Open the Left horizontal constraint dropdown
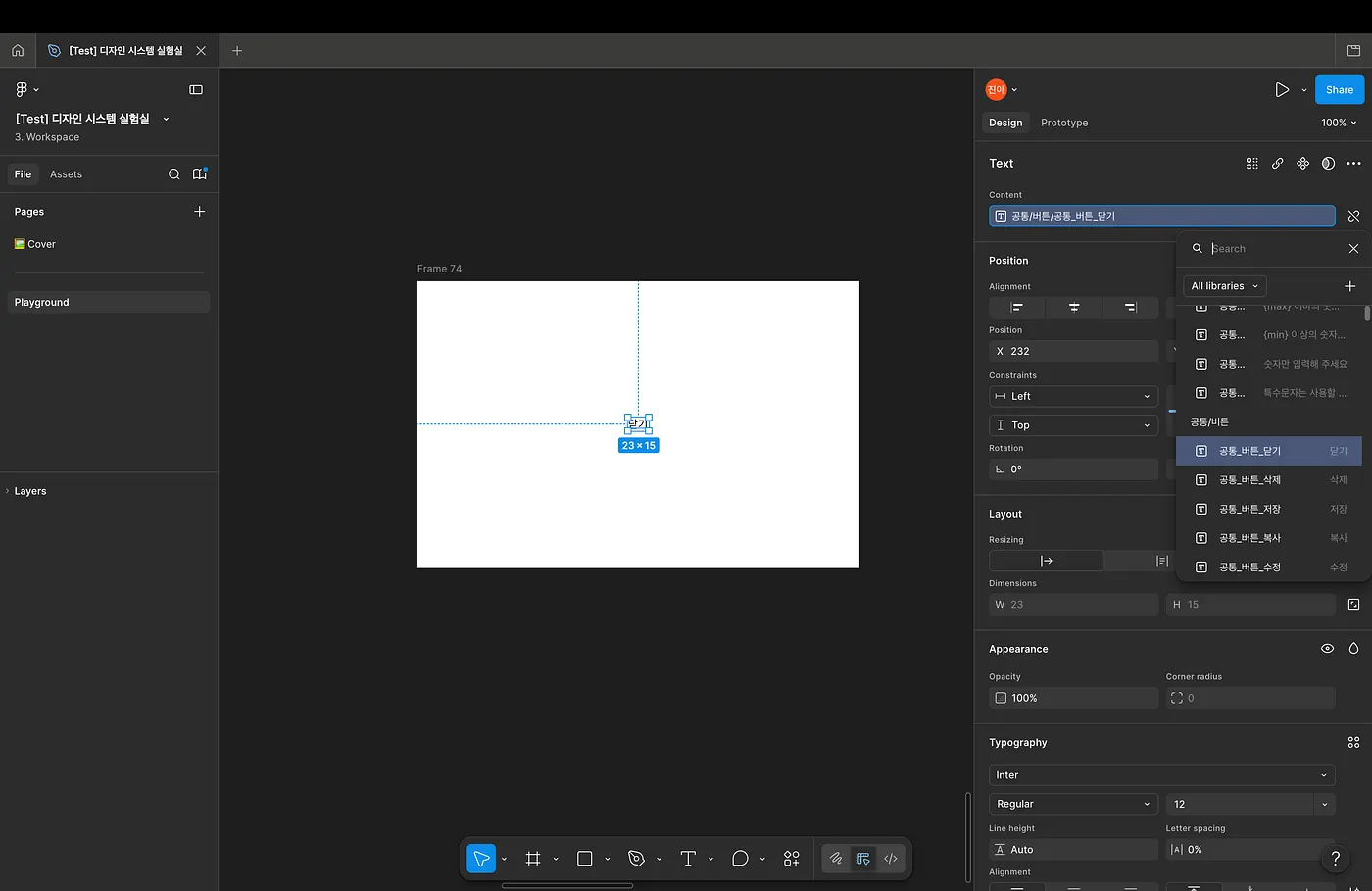The height and width of the screenshot is (891, 1372). [x=1074, y=396]
